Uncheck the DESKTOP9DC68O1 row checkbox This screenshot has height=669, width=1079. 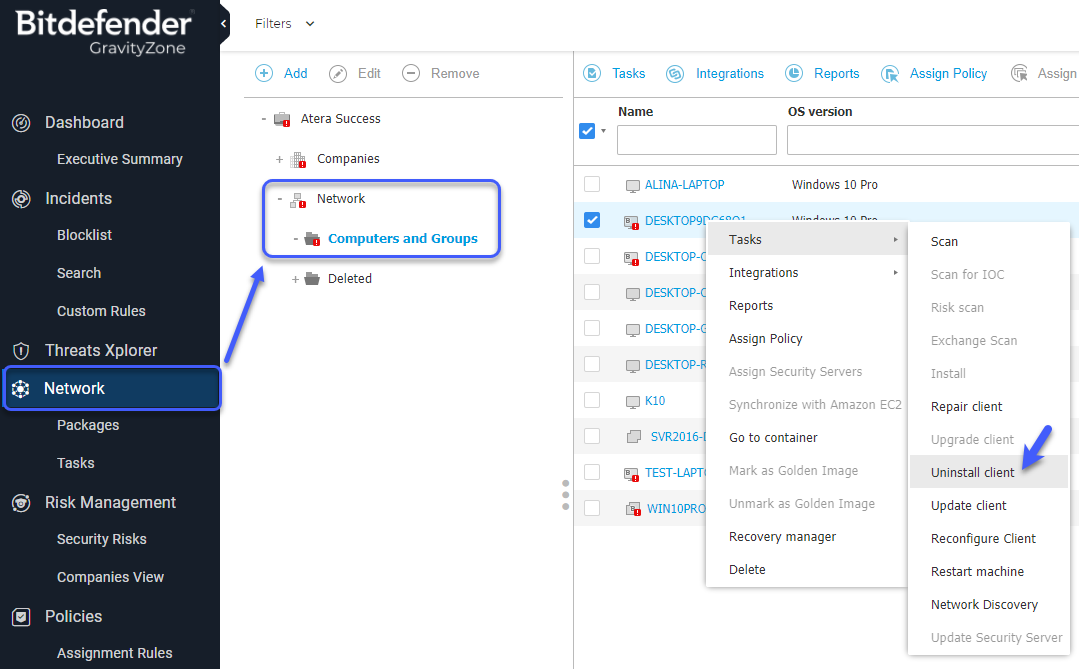point(592,220)
